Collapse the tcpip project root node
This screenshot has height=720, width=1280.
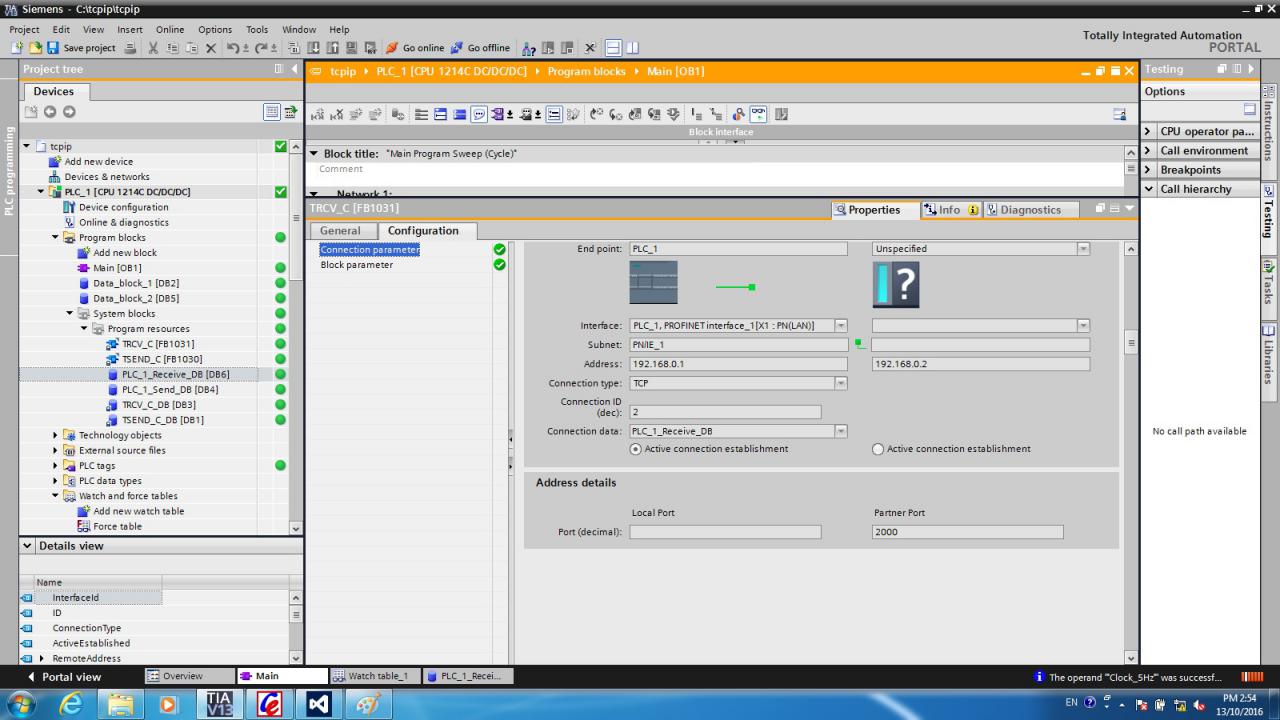(x=28, y=146)
